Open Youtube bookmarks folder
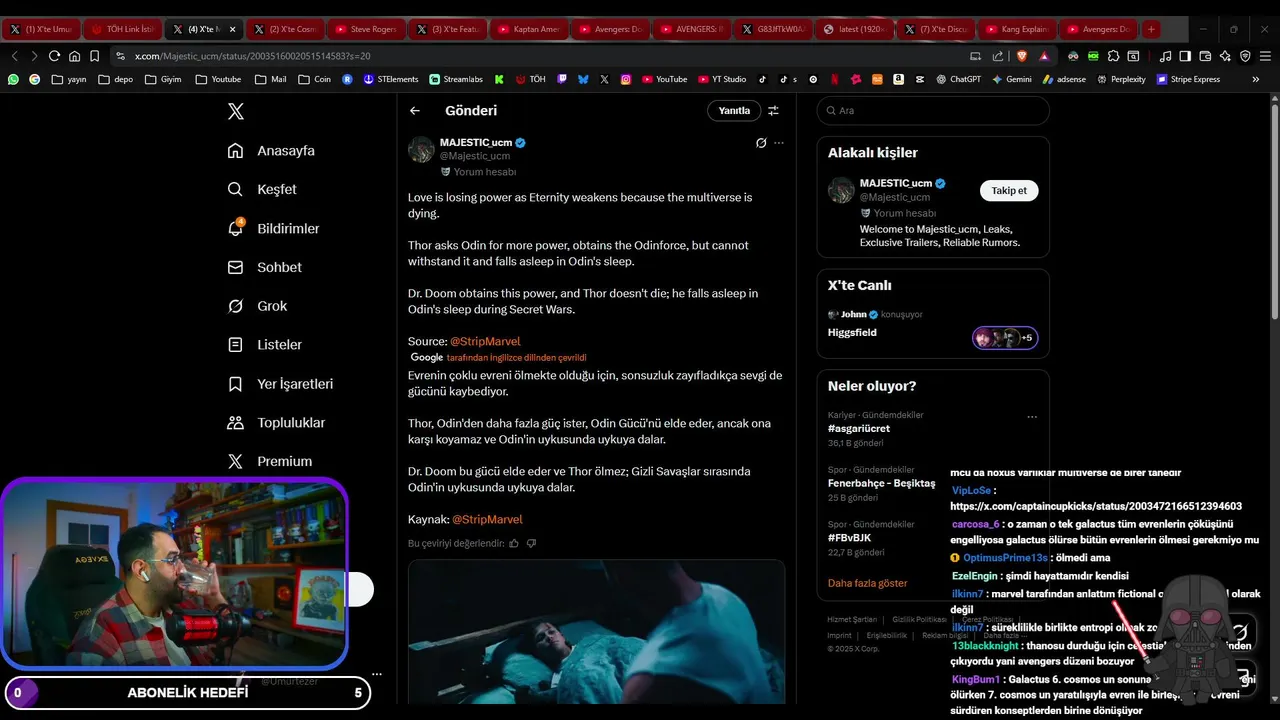The width and height of the screenshot is (1280, 720). [x=218, y=79]
